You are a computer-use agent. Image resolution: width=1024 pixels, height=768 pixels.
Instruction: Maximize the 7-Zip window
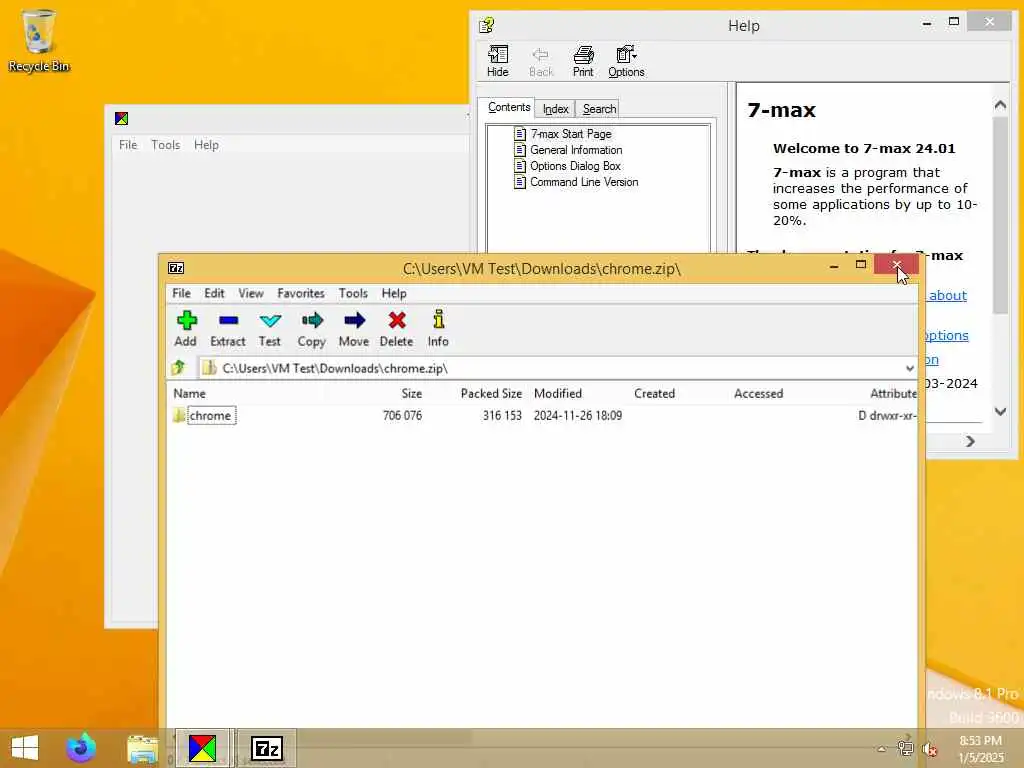[x=861, y=264]
